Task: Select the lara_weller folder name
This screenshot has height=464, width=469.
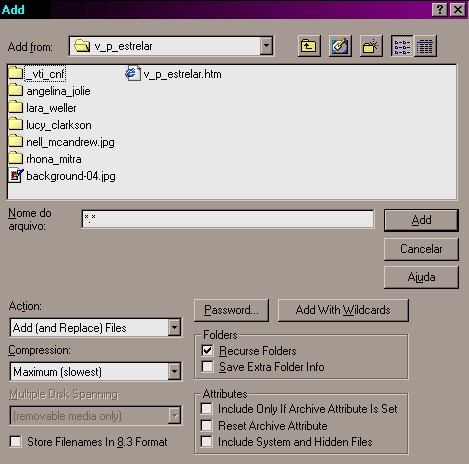Action: pyautogui.click(x=51, y=108)
